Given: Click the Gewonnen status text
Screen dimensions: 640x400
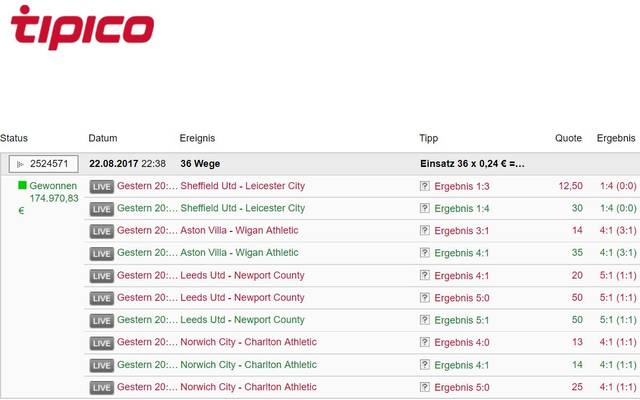Looking at the screenshot, I should point(53,186).
